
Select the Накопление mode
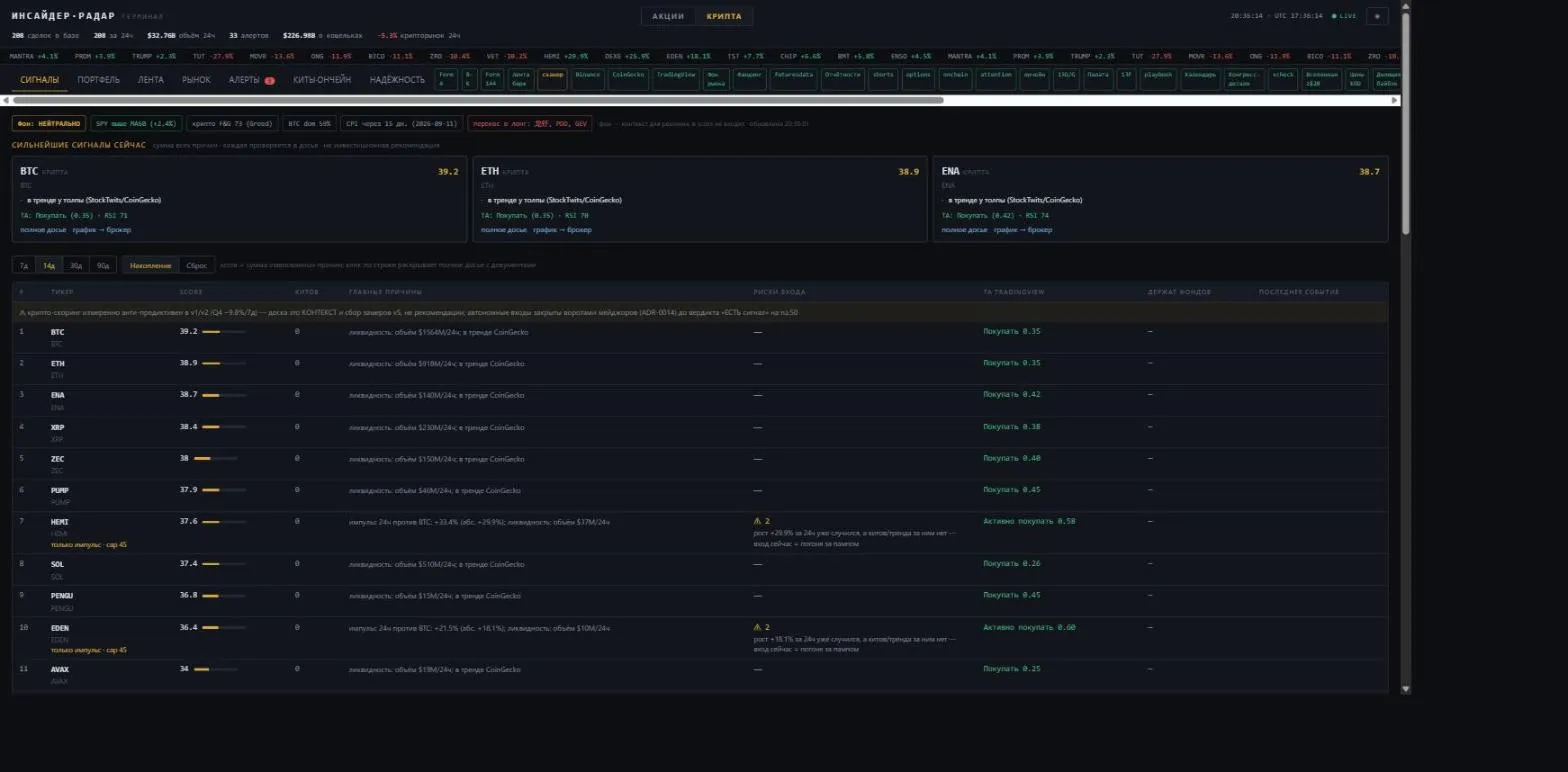151,265
